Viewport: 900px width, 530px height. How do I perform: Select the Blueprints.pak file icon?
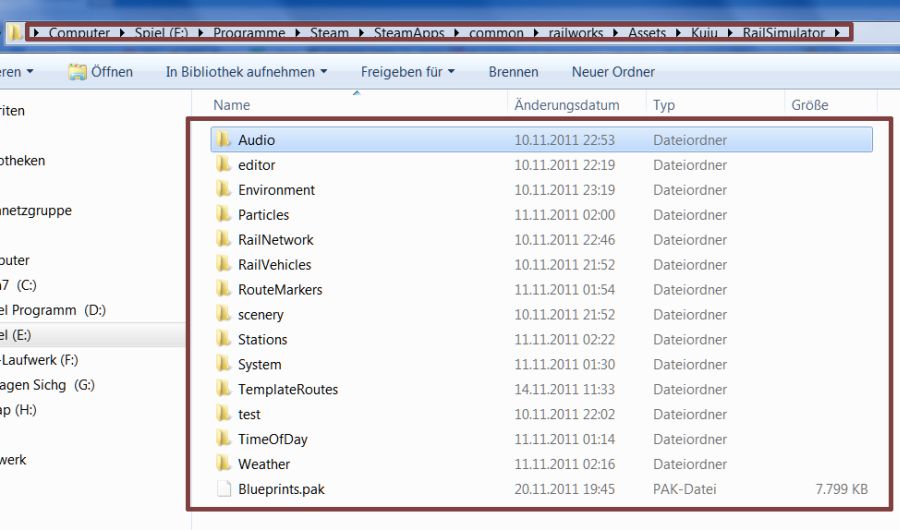tap(224, 489)
